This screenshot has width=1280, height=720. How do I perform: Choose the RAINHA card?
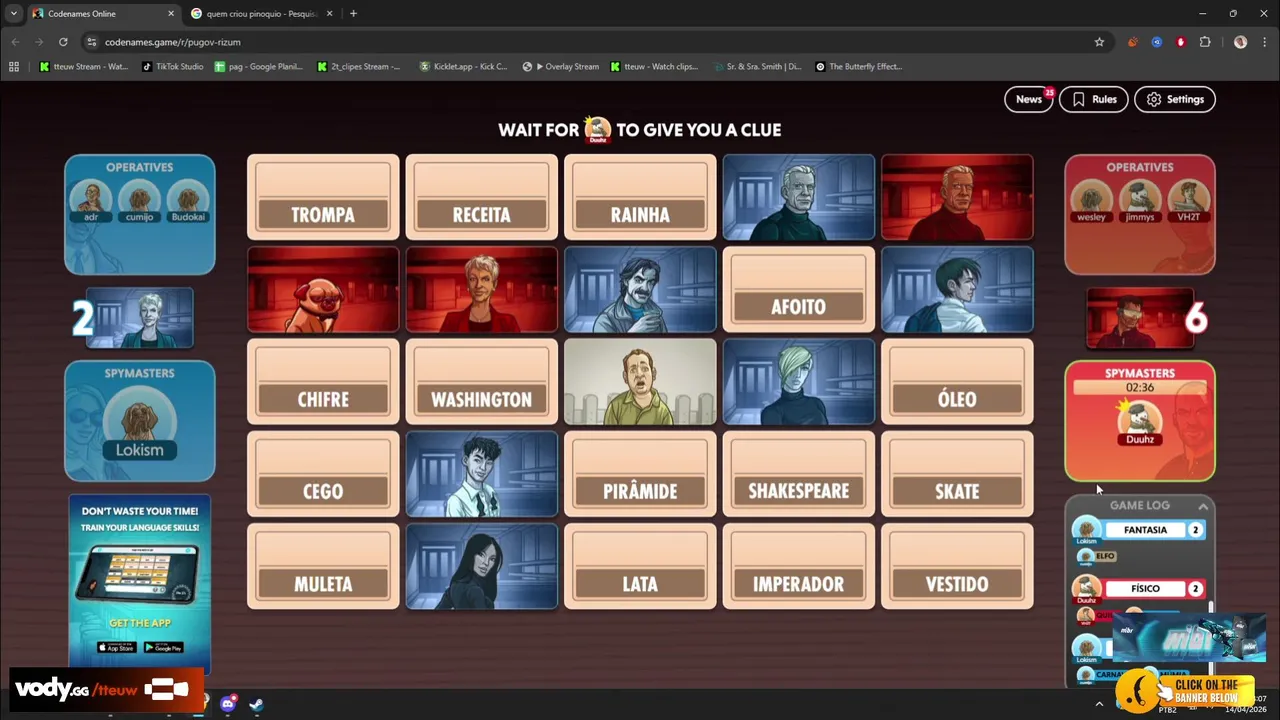pos(640,197)
